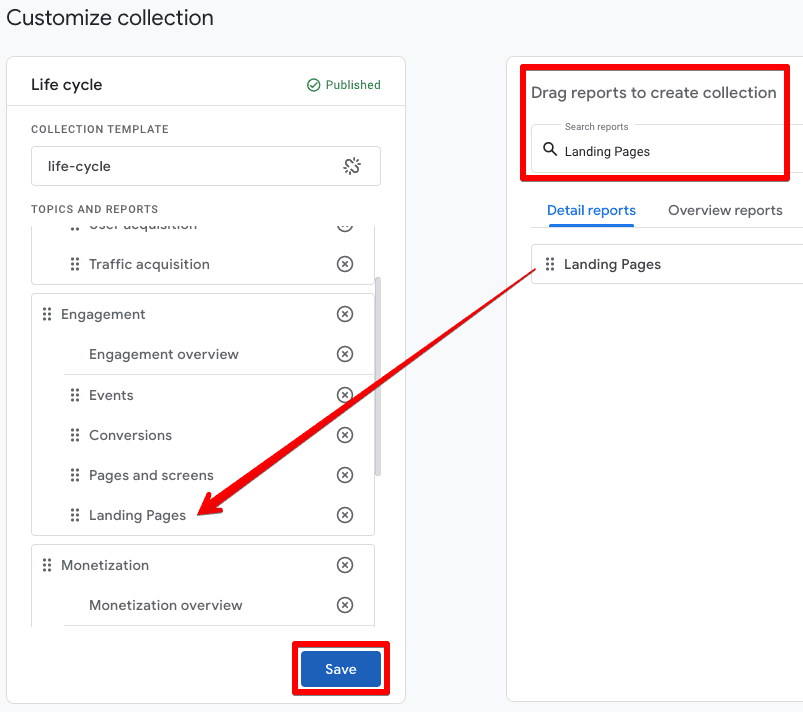Open the Detail reports tab

click(591, 210)
